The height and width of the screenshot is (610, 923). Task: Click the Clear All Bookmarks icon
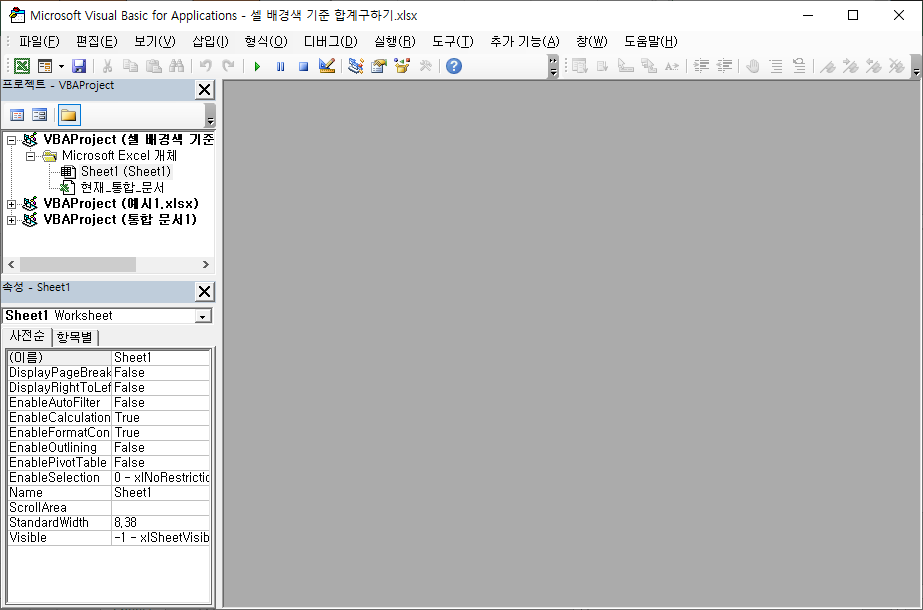pyautogui.click(x=897, y=66)
